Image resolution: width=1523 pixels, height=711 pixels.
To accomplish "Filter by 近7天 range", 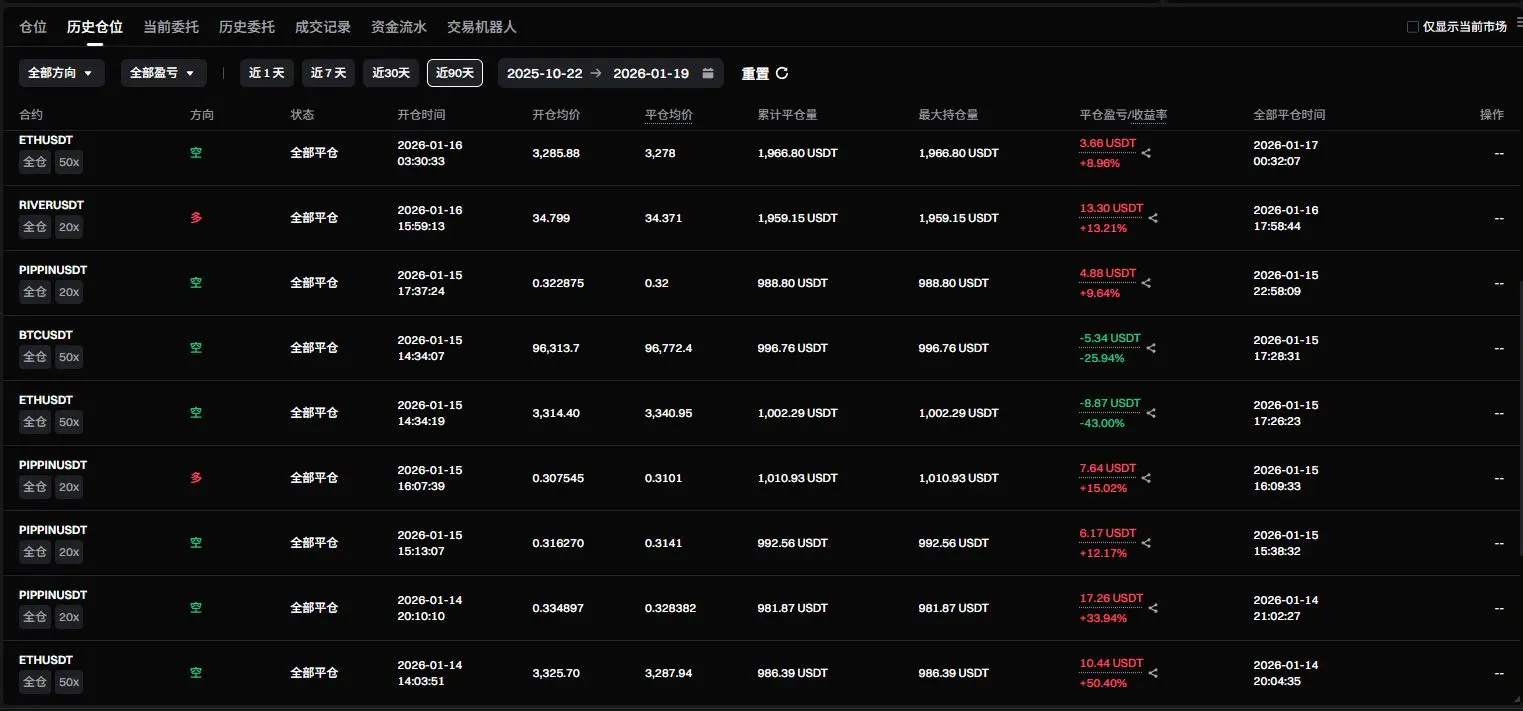I will [x=328, y=73].
